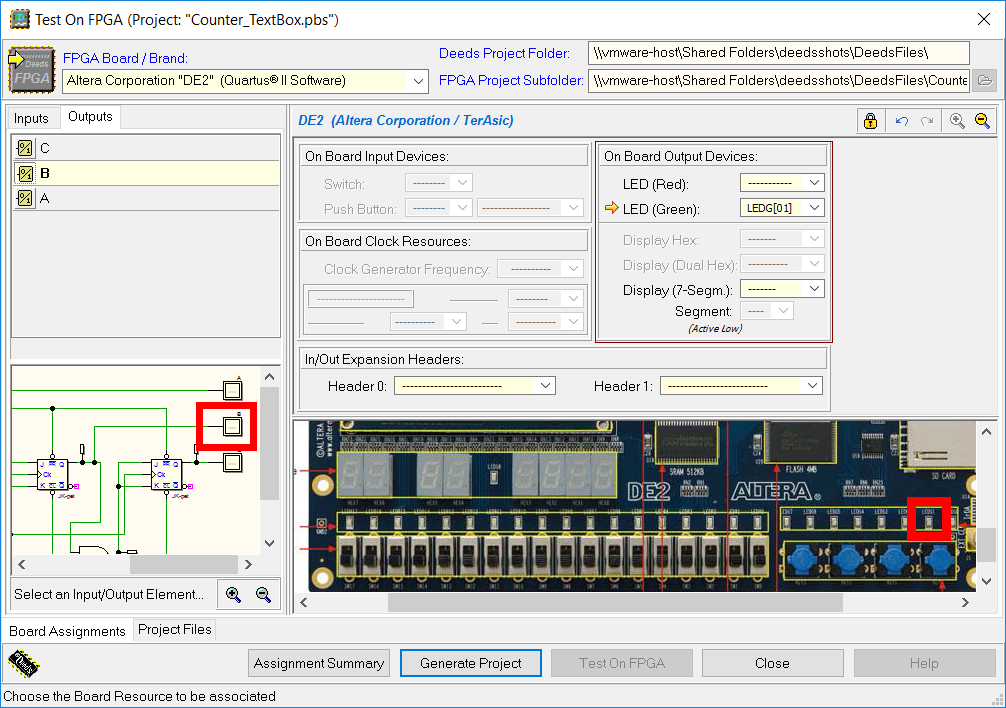
Task: Click the Assignment Summary button
Action: (x=319, y=663)
